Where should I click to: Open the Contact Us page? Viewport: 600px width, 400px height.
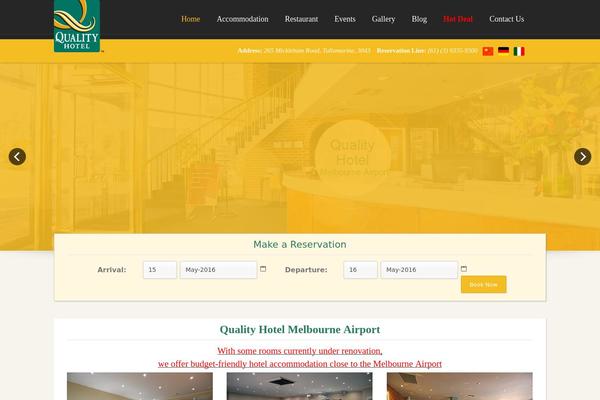[507, 19]
